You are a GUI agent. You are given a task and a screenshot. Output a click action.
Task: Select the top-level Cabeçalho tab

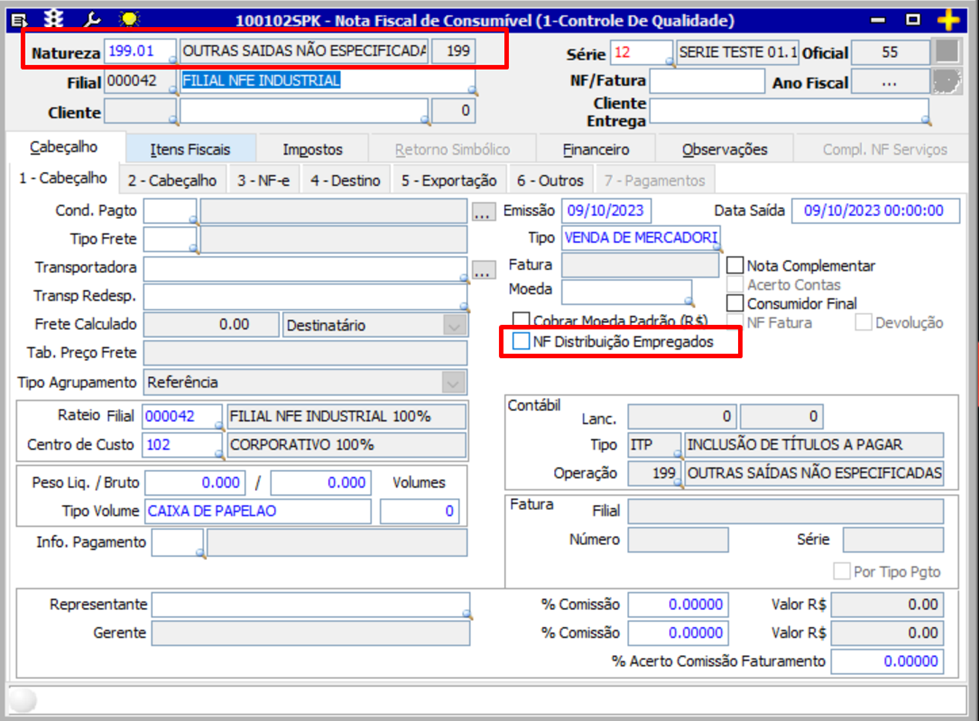pyautogui.click(x=64, y=147)
